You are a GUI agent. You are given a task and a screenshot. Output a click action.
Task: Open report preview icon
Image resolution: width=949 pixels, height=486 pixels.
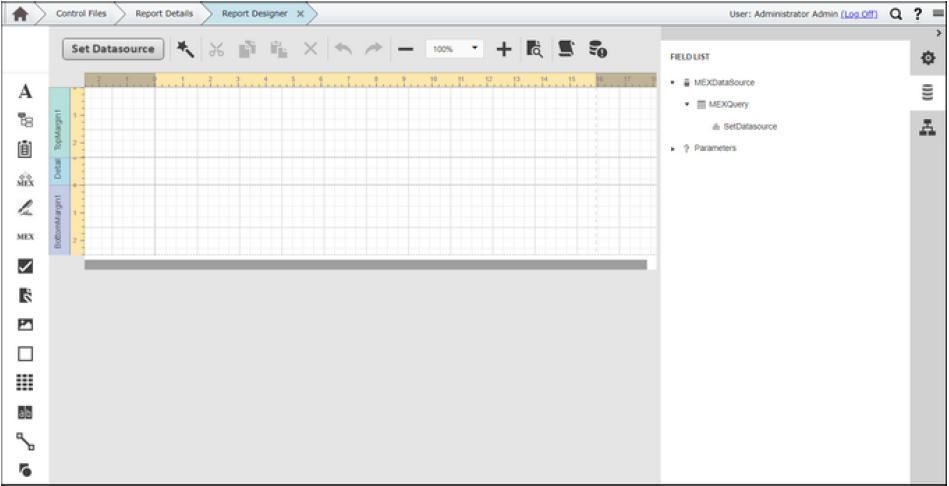[534, 50]
